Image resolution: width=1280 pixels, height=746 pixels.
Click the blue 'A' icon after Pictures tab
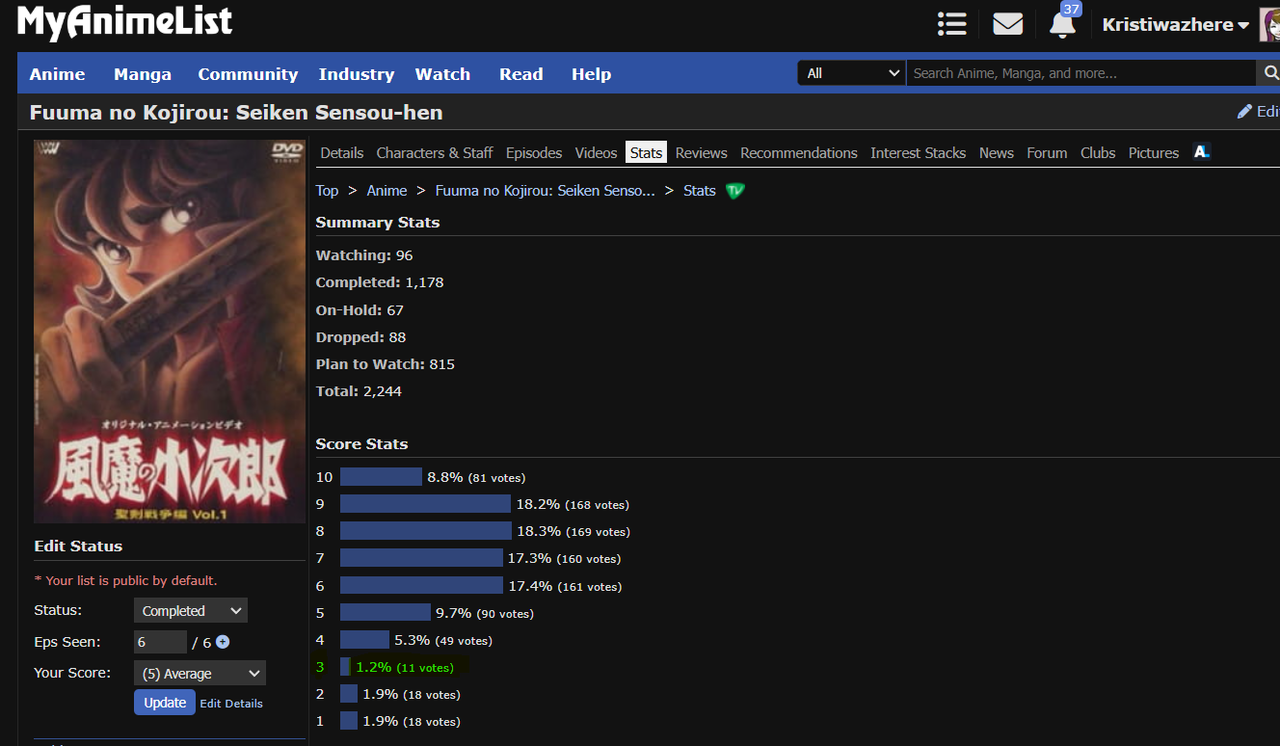click(x=1201, y=152)
